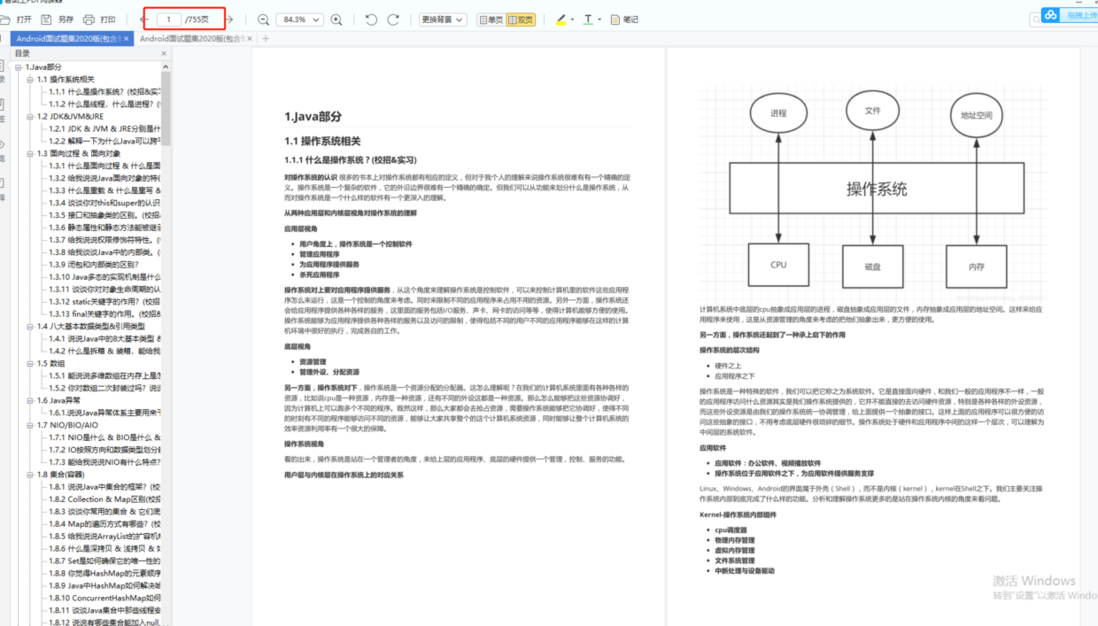
Task: Open outline entry 1.7.1 NIO是什么
Action: click(104, 438)
